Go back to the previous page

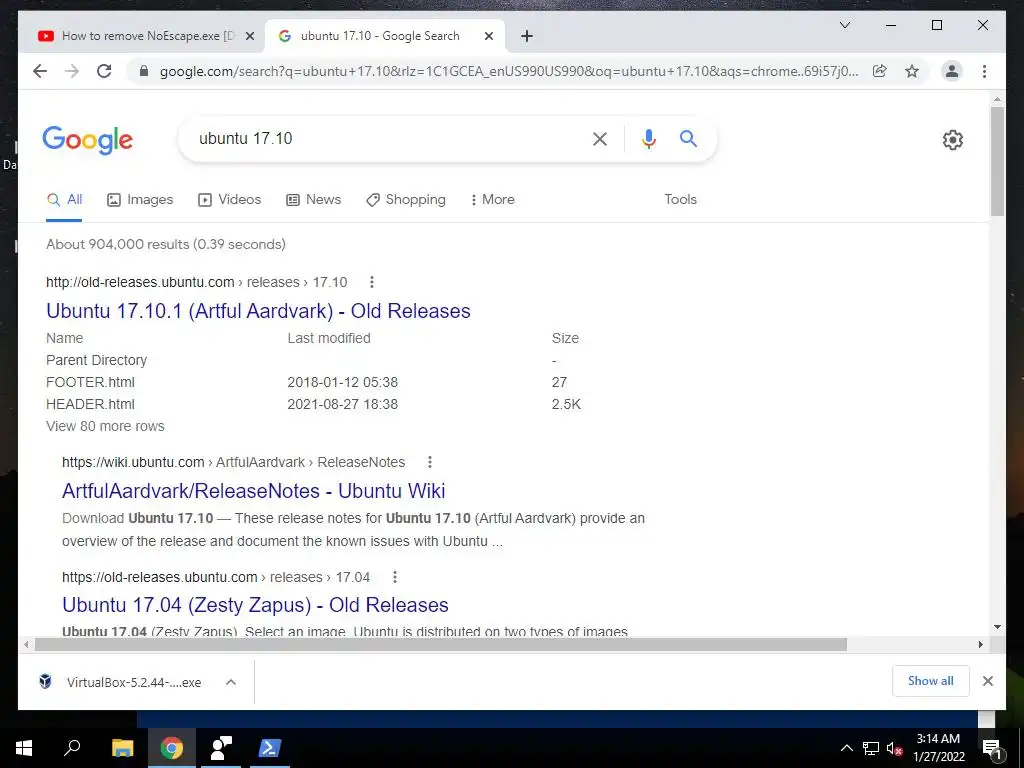pyautogui.click(x=40, y=71)
